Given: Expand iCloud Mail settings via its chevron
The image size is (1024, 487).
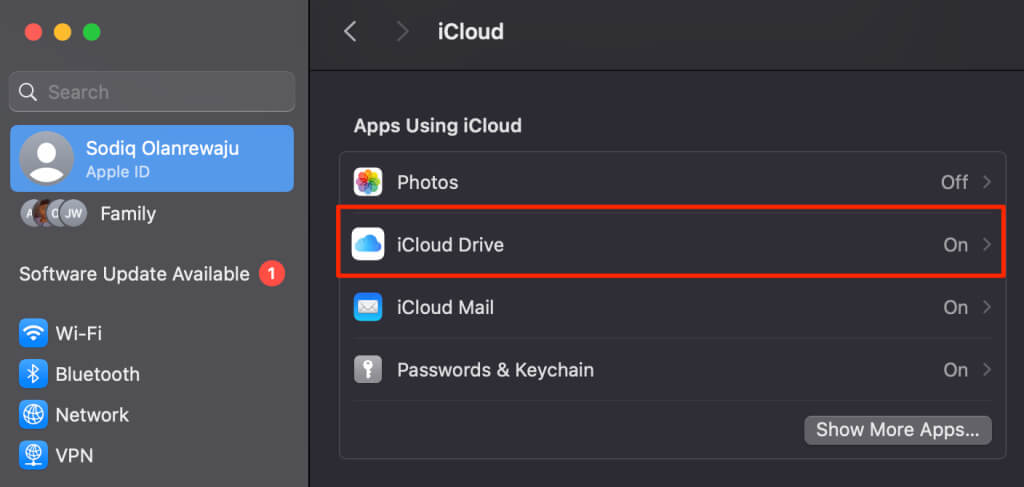Looking at the screenshot, I should pos(987,307).
